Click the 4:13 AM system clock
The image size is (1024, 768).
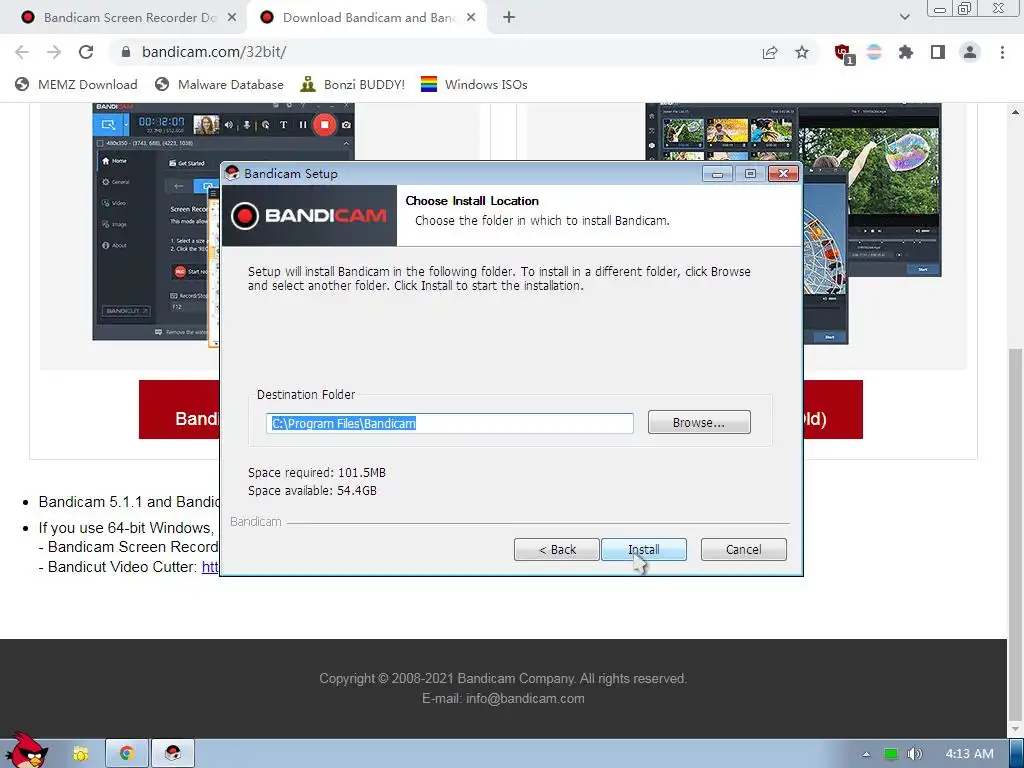pos(969,754)
